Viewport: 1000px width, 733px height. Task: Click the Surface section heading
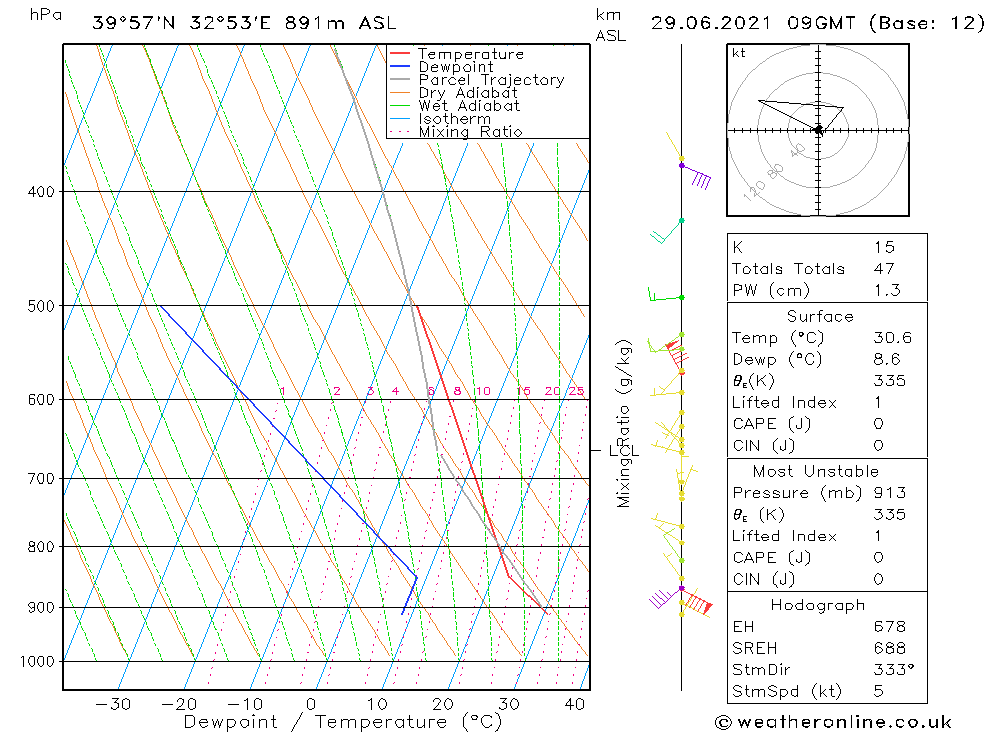tap(820, 316)
